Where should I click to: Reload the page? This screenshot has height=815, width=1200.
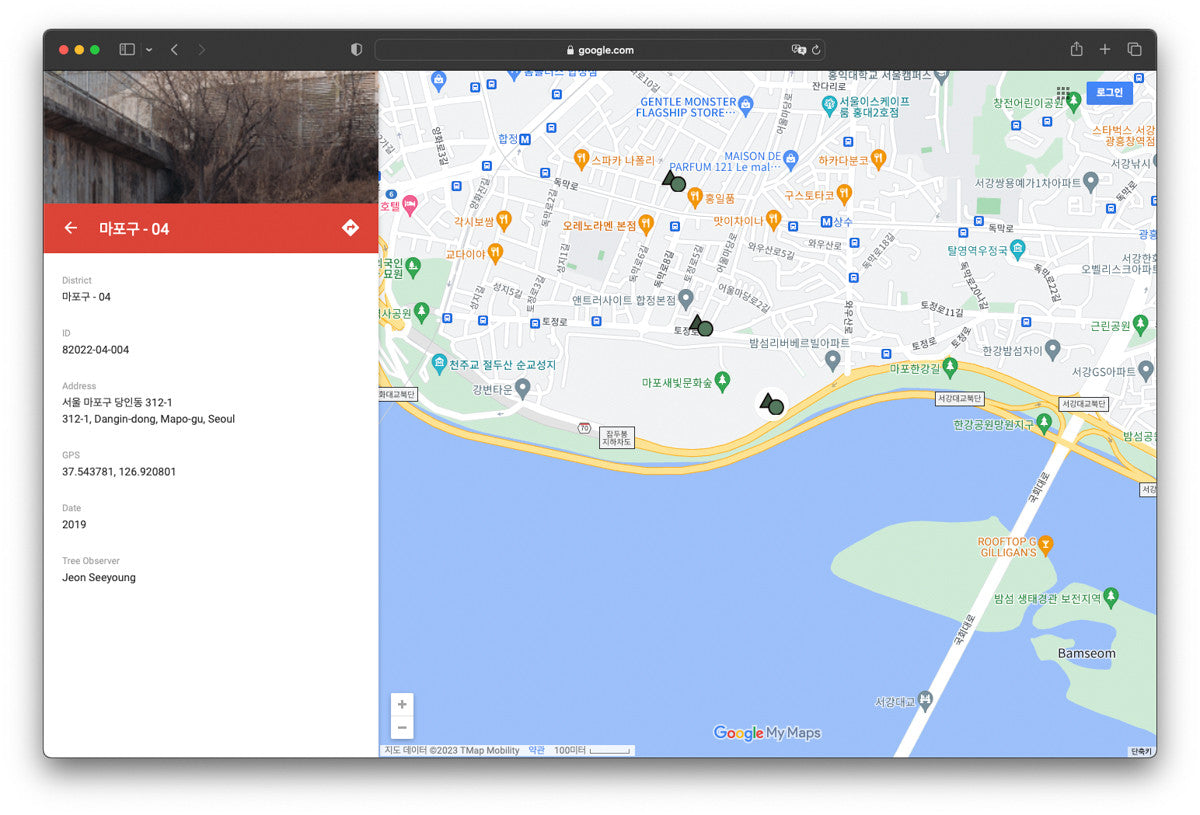816,49
